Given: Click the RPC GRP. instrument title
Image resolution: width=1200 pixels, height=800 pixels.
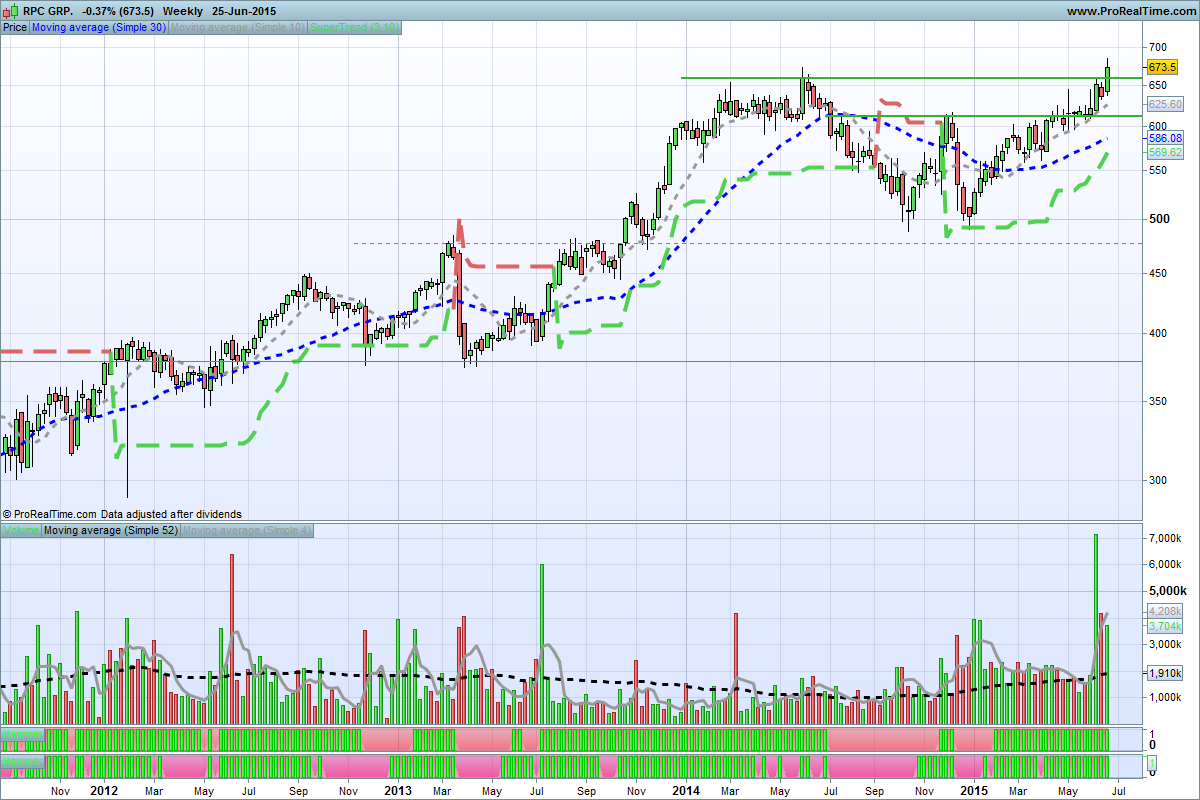Looking at the screenshot, I should coord(50,10).
